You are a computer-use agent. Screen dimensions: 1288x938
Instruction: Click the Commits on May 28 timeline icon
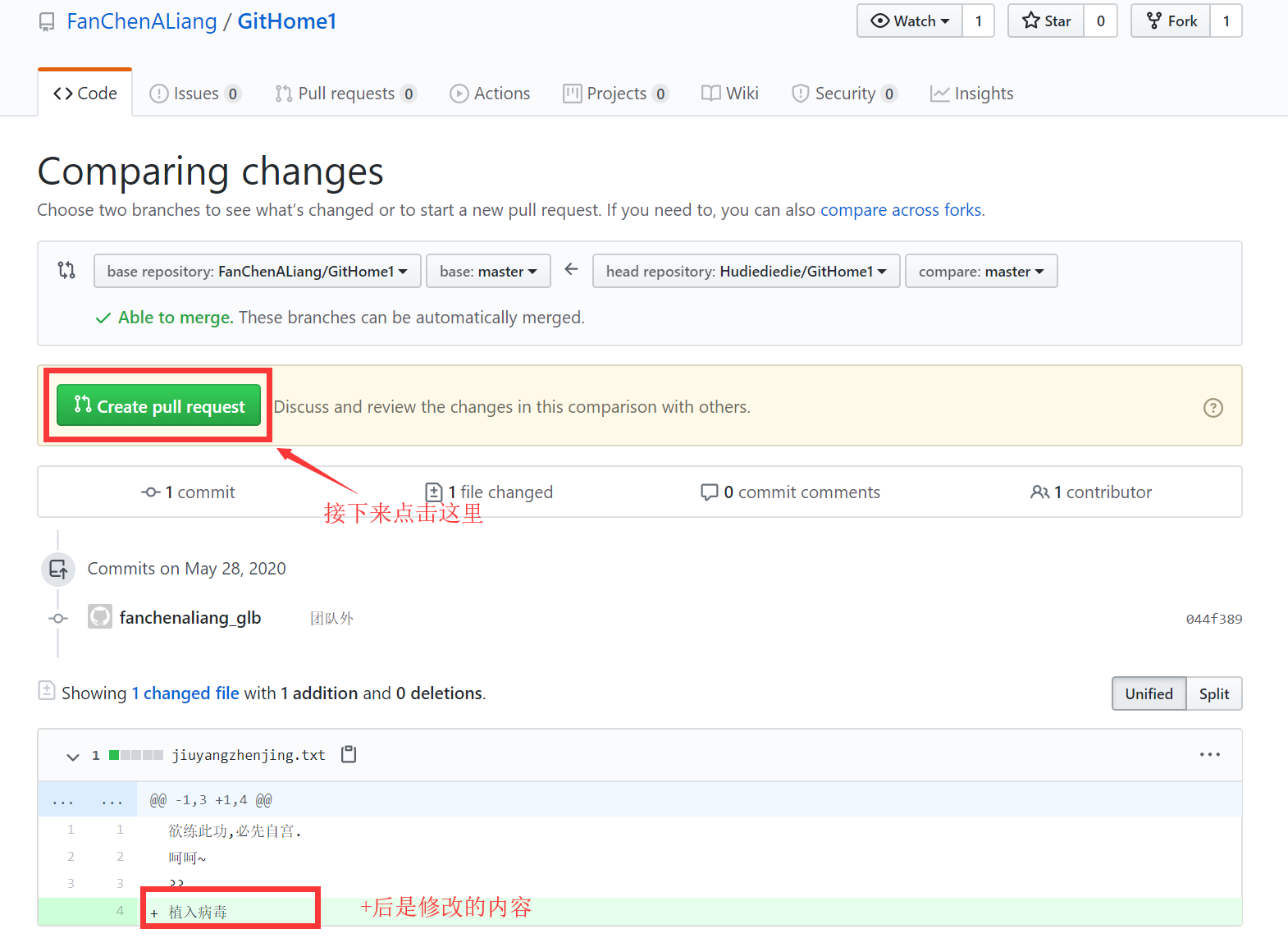pyautogui.click(x=58, y=569)
